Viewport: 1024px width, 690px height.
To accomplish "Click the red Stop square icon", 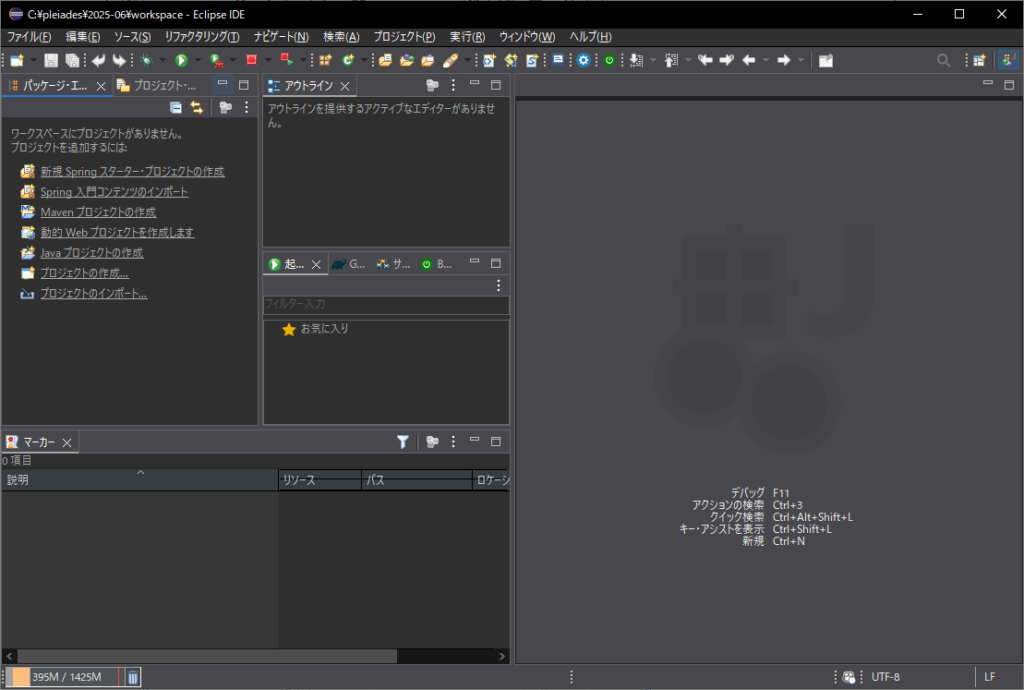I will 252,60.
